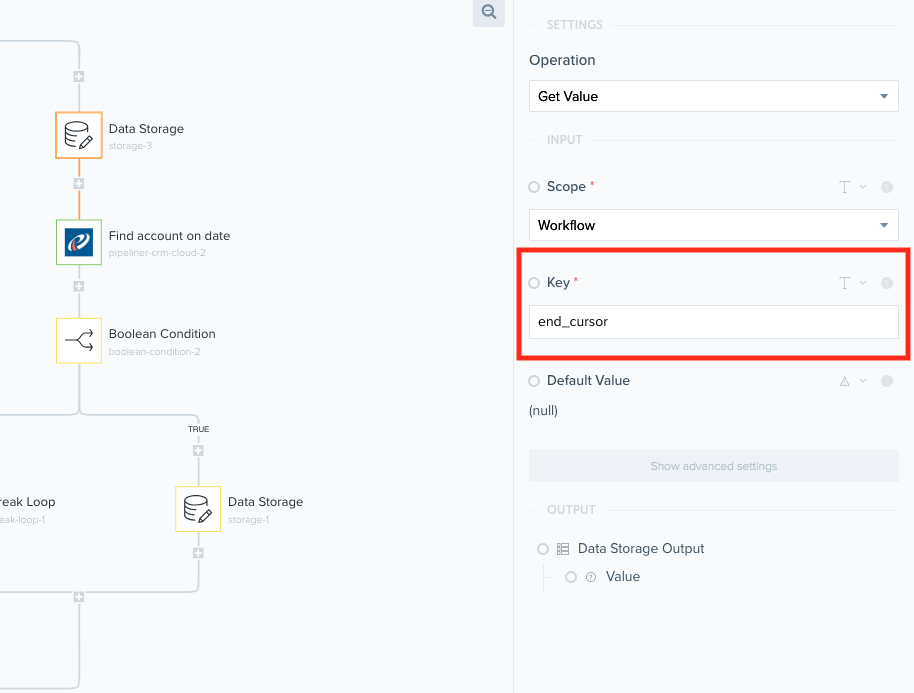Select the Value output connector
Image resolution: width=914 pixels, height=693 pixels.
tap(571, 577)
